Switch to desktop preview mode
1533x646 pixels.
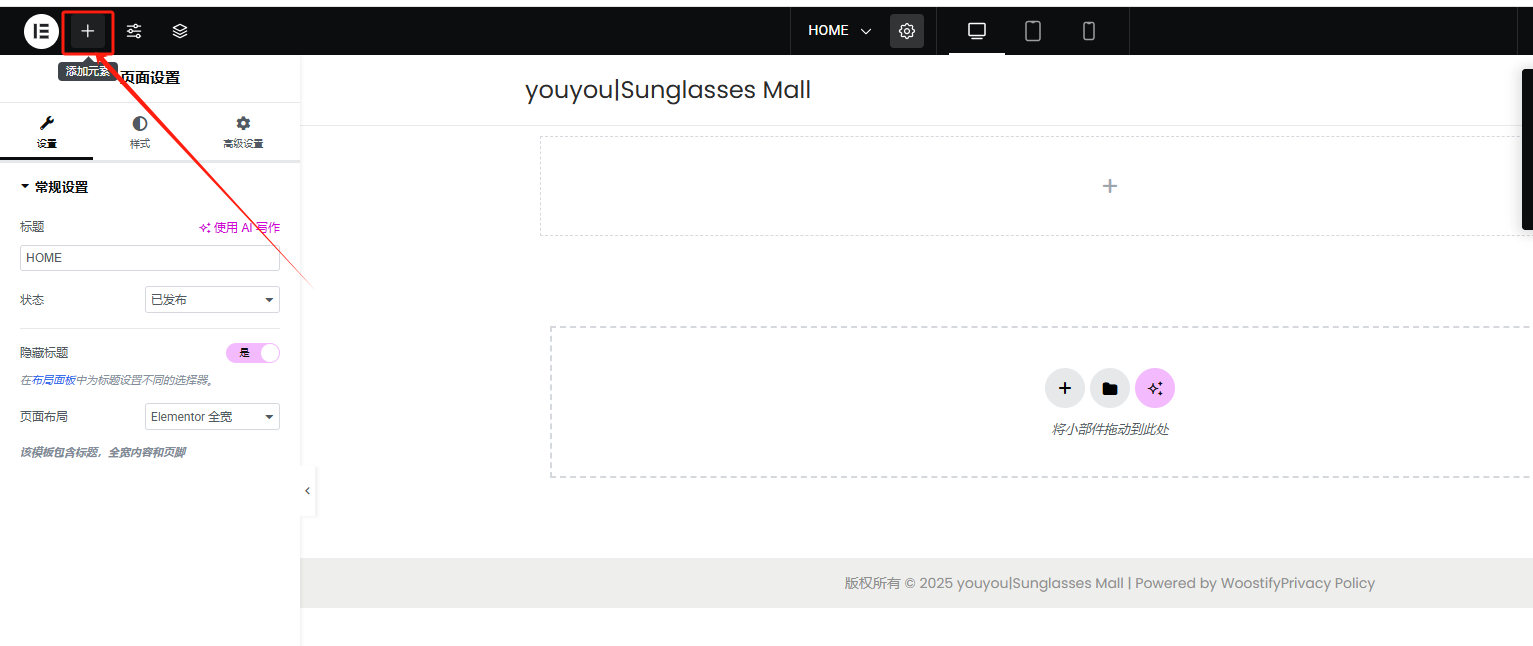[977, 31]
